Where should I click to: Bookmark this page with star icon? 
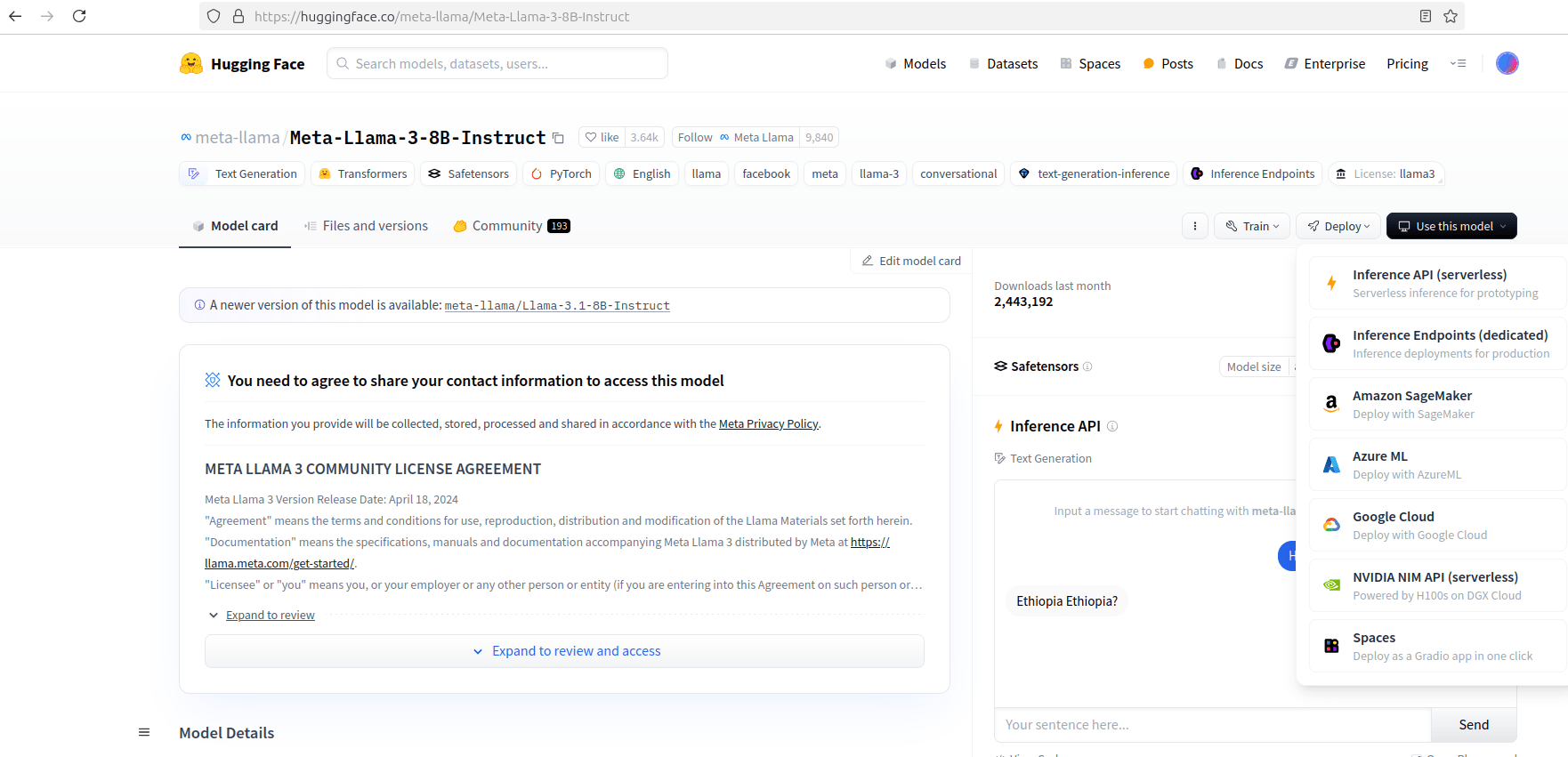[1451, 16]
